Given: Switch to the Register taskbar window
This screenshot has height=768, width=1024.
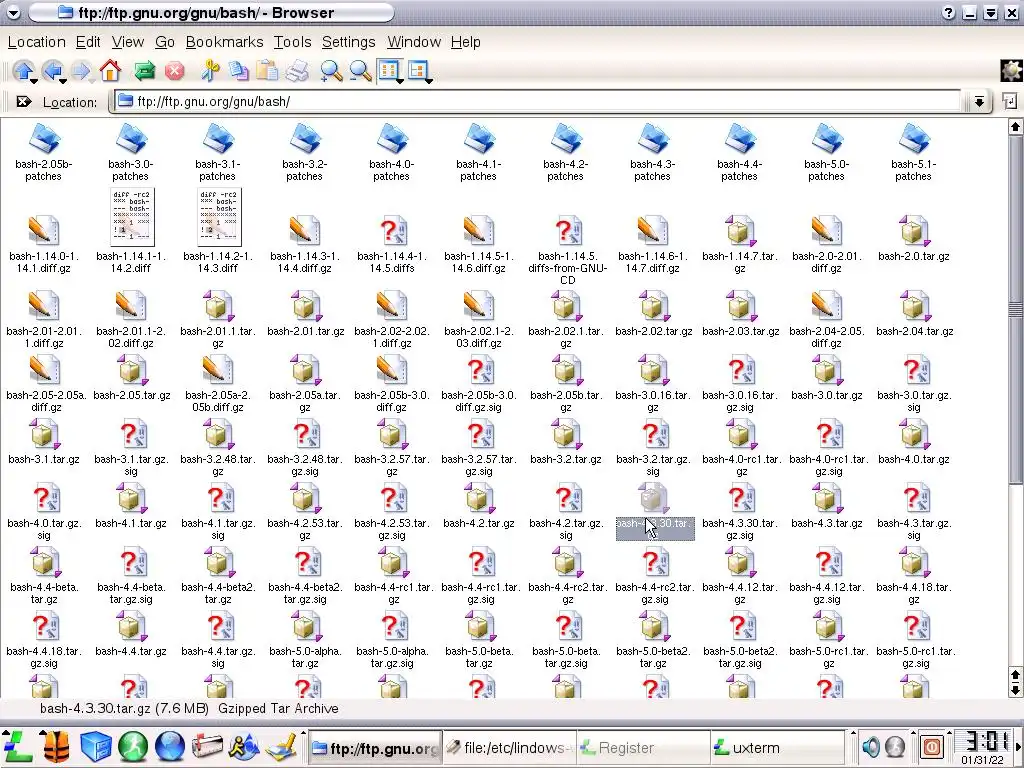Looking at the screenshot, I should tap(643, 748).
